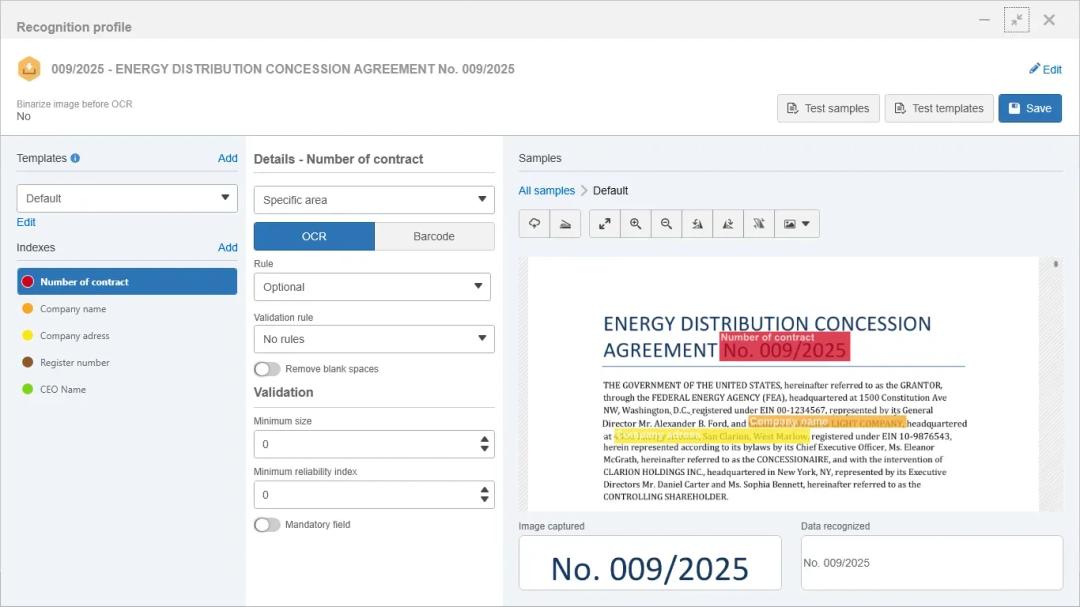Click the Templates info icon
The width and height of the screenshot is (1080, 607).
click(x=76, y=158)
